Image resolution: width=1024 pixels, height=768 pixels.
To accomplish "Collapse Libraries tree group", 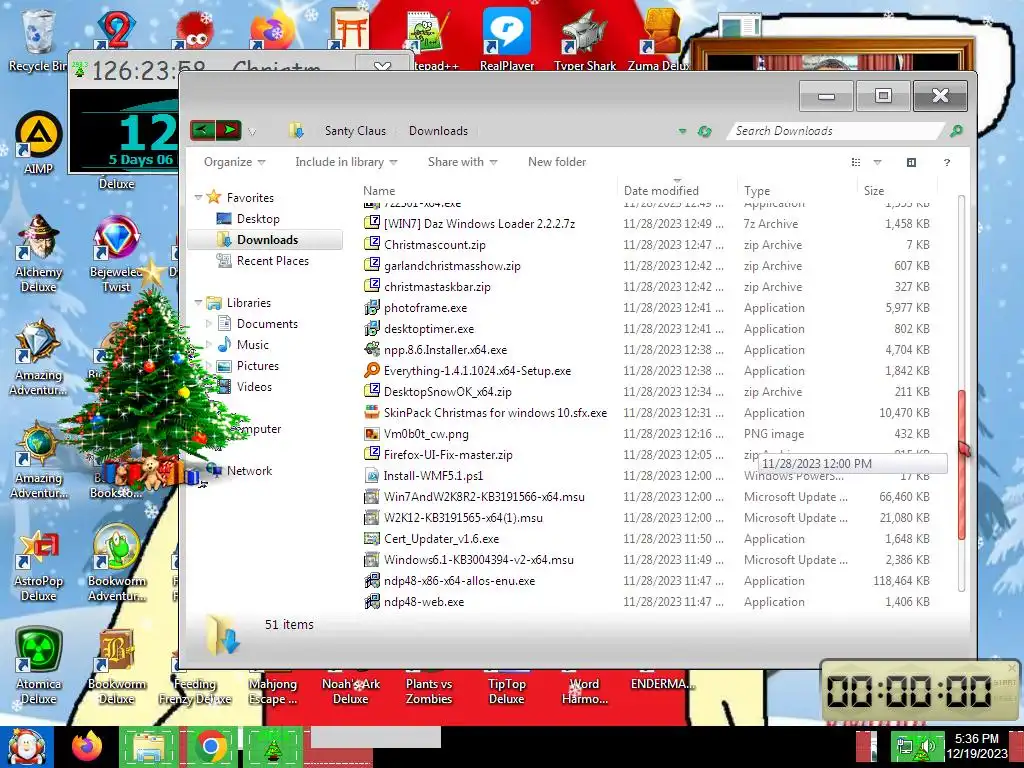I will point(198,302).
